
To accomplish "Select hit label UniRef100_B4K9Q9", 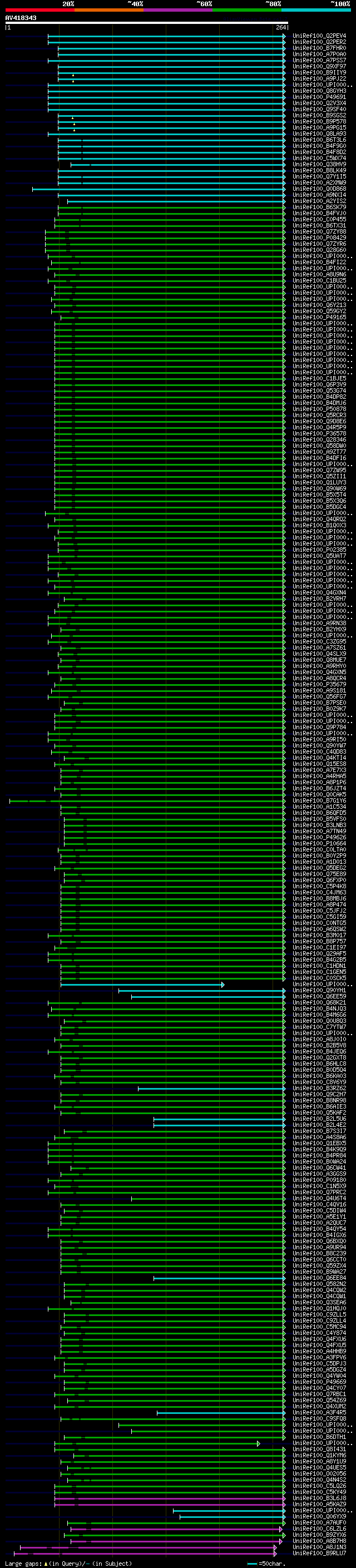I will coord(319,1149).
